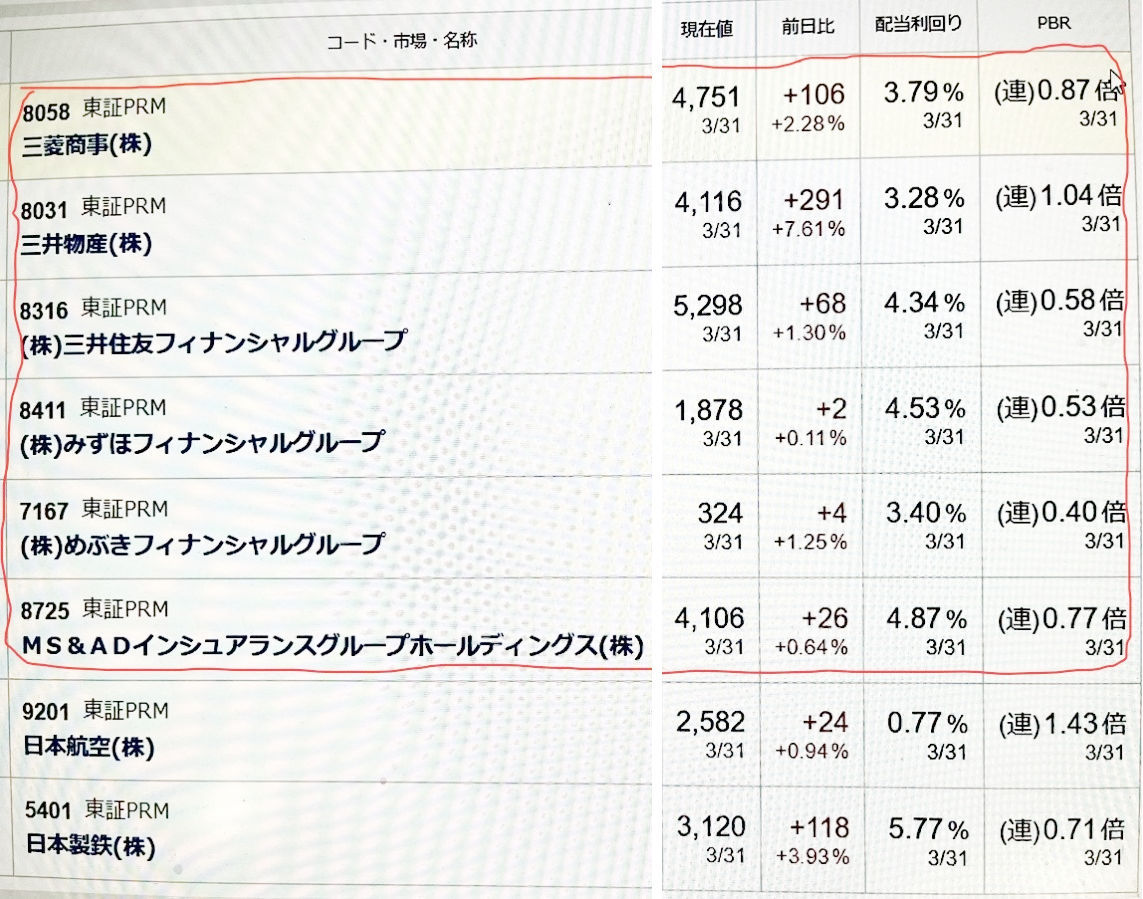Click the 現在値 column header

click(706, 28)
